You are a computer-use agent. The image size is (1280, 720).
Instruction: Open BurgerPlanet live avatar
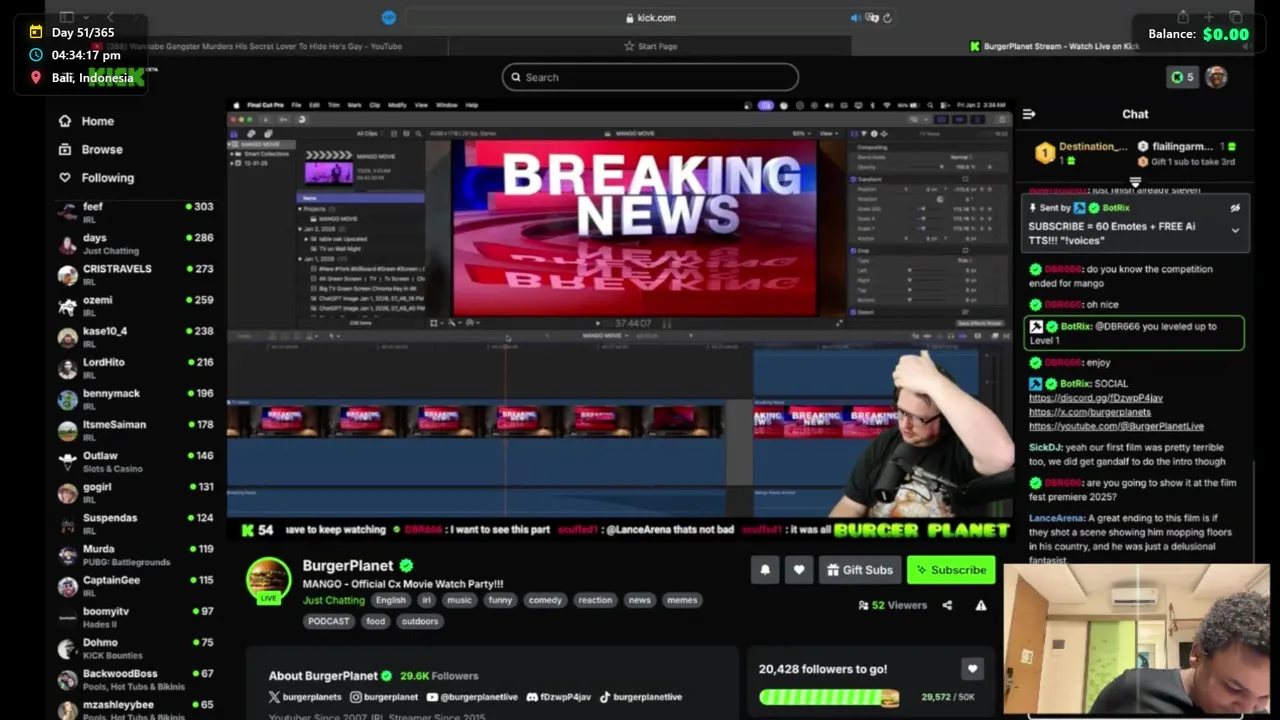(x=268, y=580)
